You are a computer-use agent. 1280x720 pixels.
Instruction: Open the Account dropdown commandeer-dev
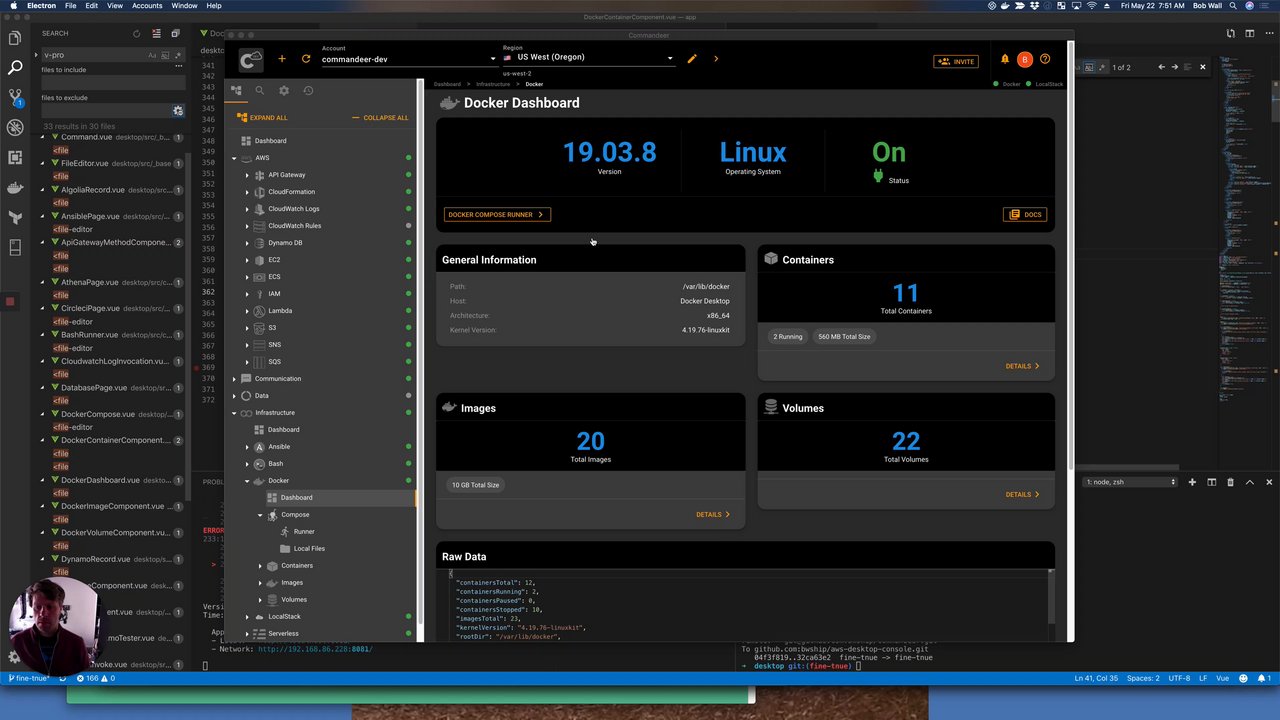409,59
